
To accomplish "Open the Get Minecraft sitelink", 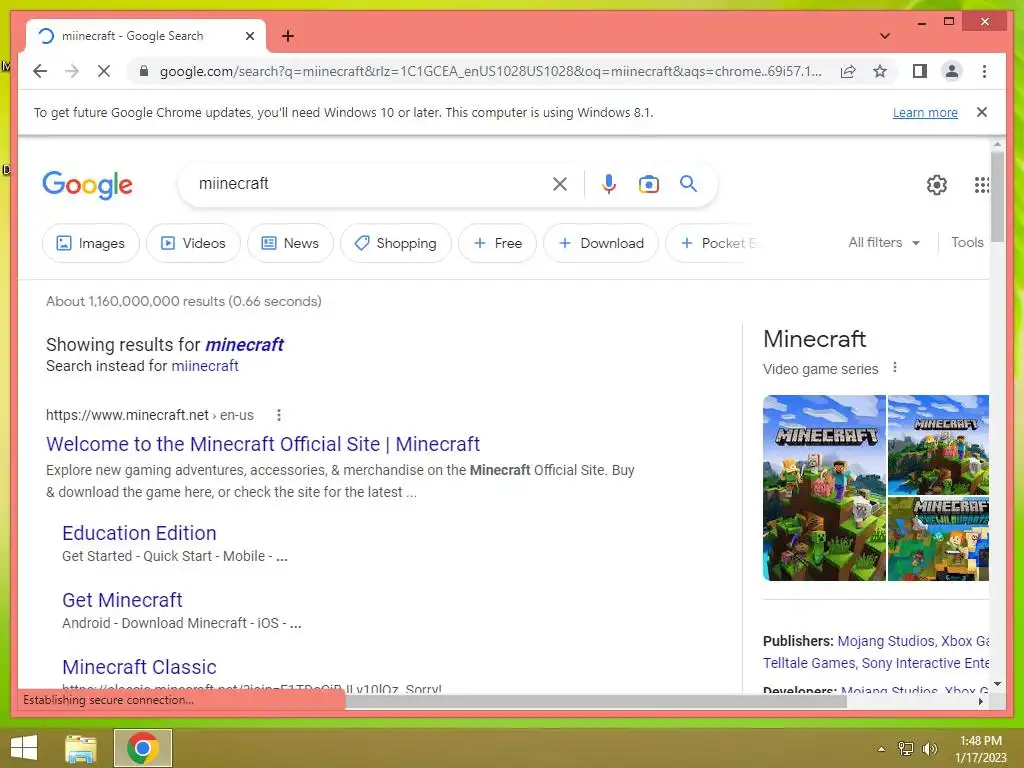I will [122, 600].
